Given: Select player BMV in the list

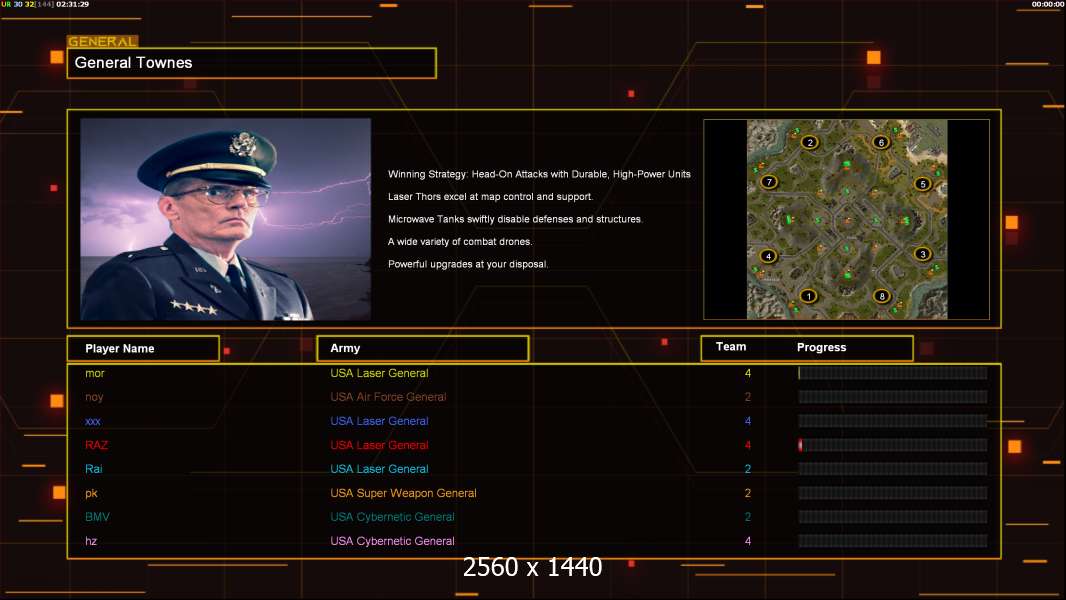Looking at the screenshot, I should point(534,516).
